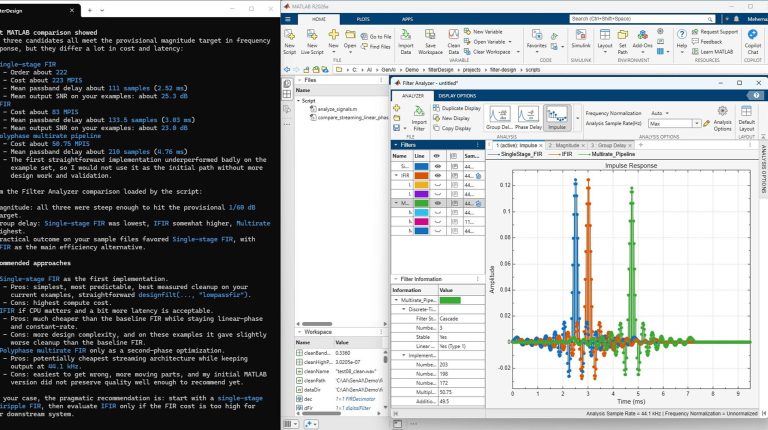Screen dimensions: 768x430
Task: Collapse the Filters panel
Action: click(x=396, y=145)
